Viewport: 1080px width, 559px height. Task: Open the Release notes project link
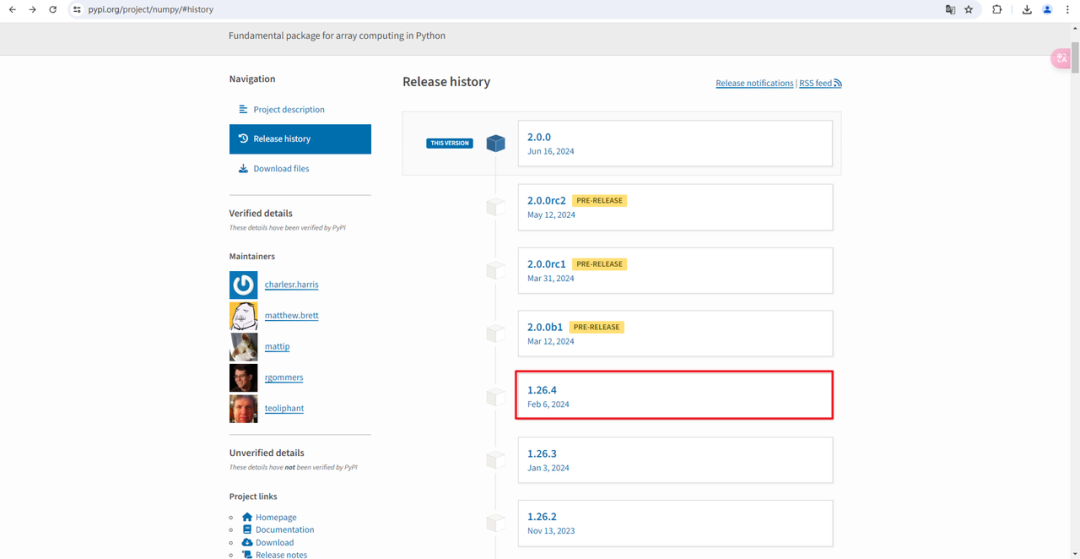coord(282,554)
